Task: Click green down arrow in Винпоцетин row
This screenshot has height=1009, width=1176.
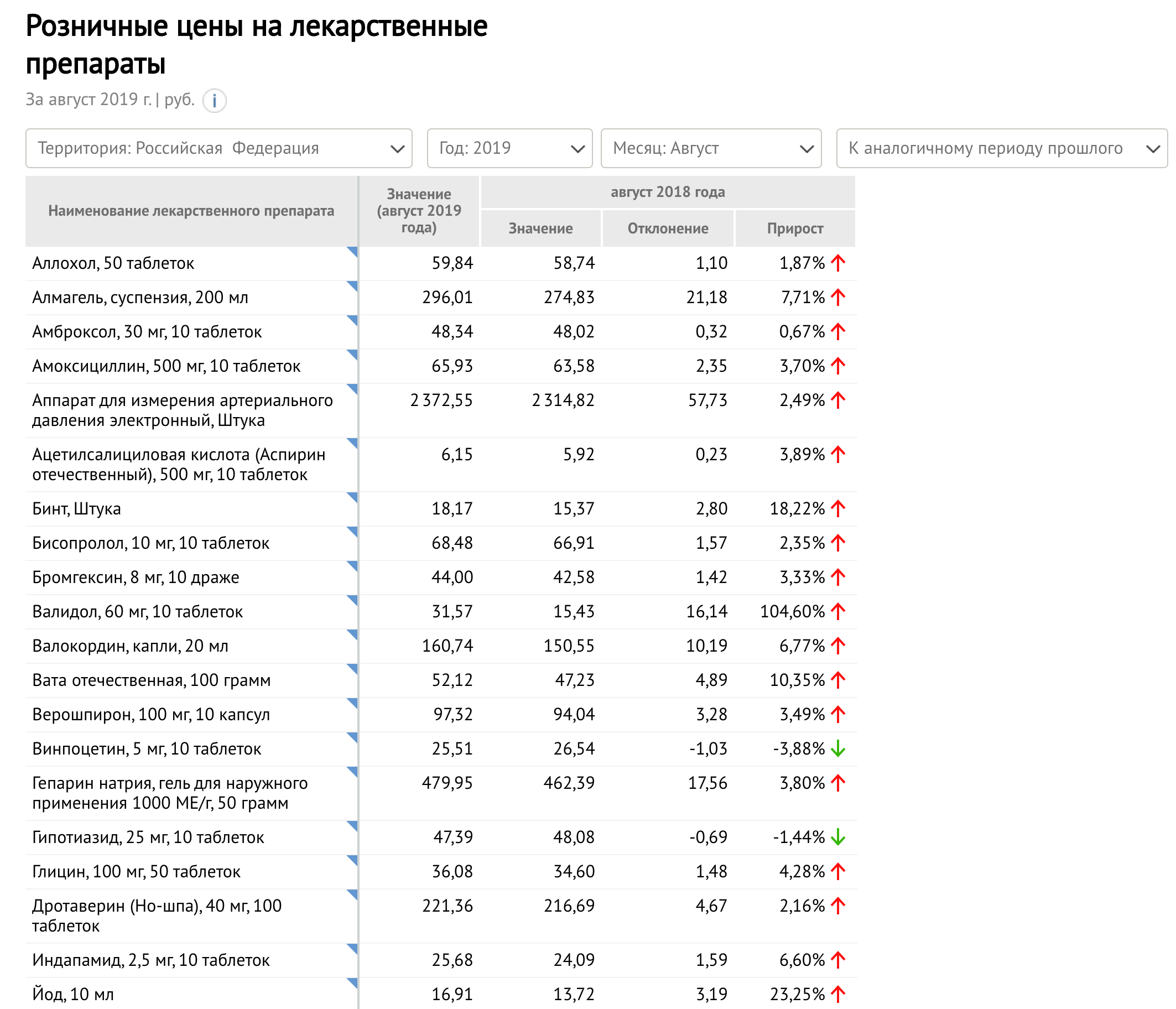Action: pyautogui.click(x=837, y=749)
